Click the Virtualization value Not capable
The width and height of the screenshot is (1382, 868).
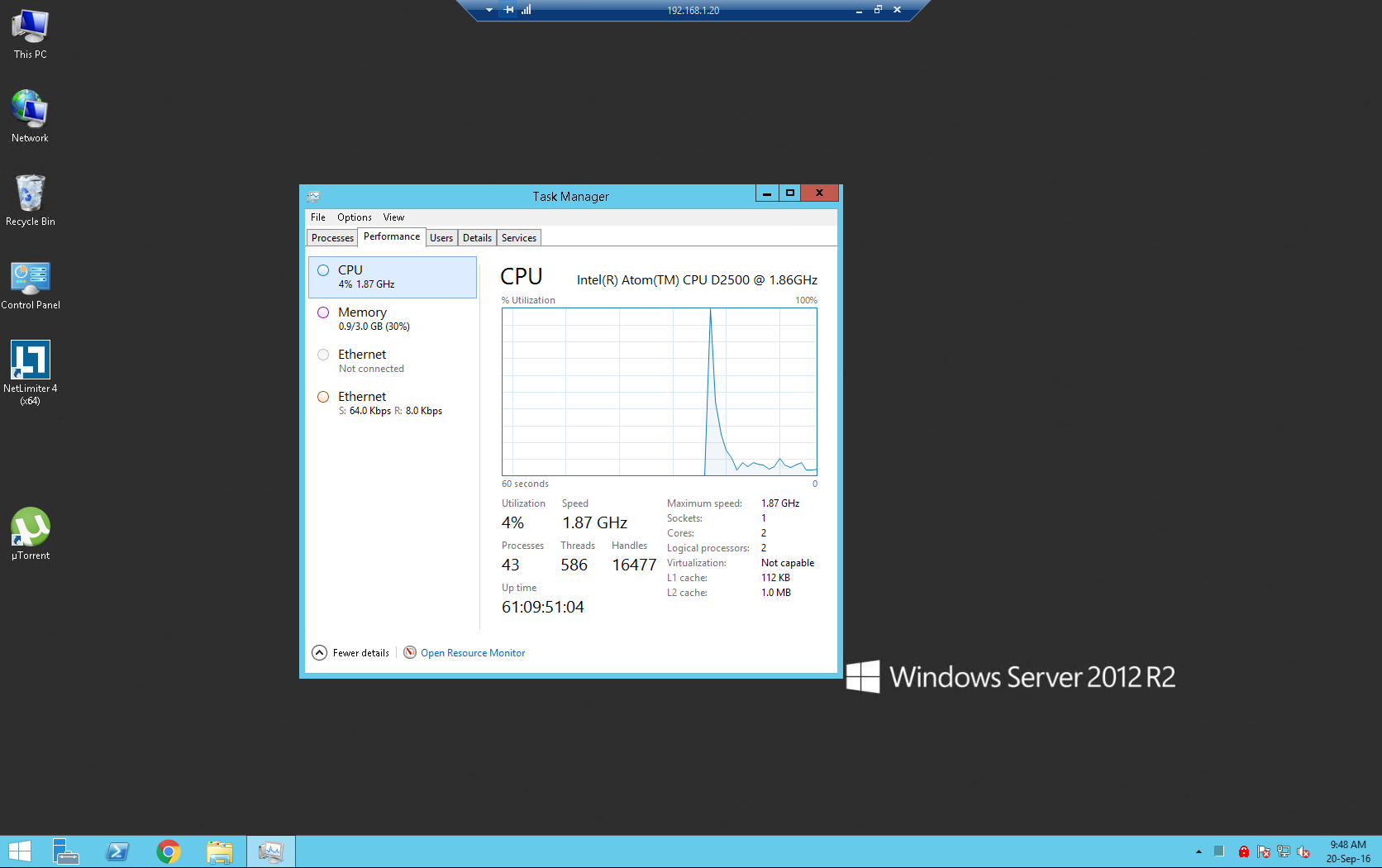pos(788,563)
